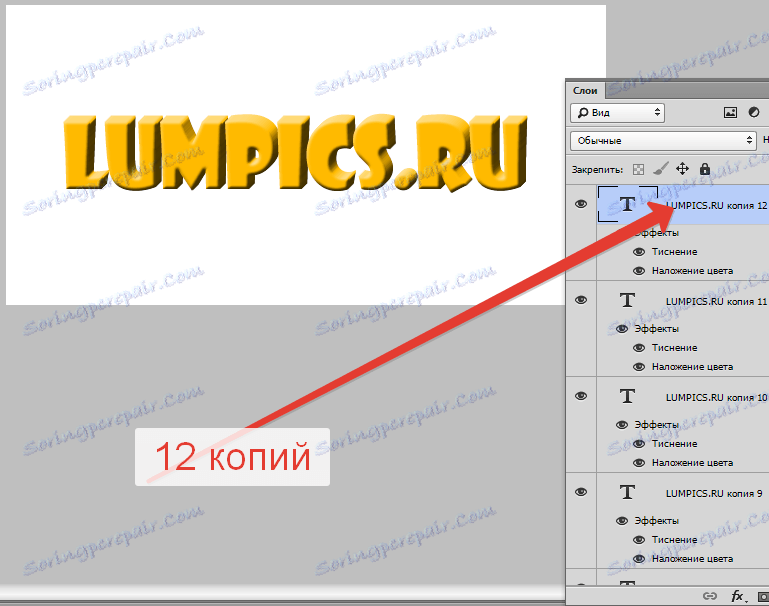Toggle Наложение цвета effect on копия 12
The image size is (769, 606).
[x=639, y=271]
